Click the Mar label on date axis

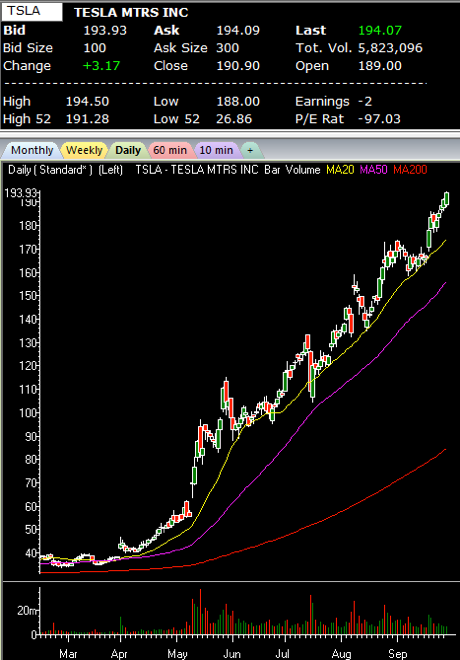tap(68, 653)
